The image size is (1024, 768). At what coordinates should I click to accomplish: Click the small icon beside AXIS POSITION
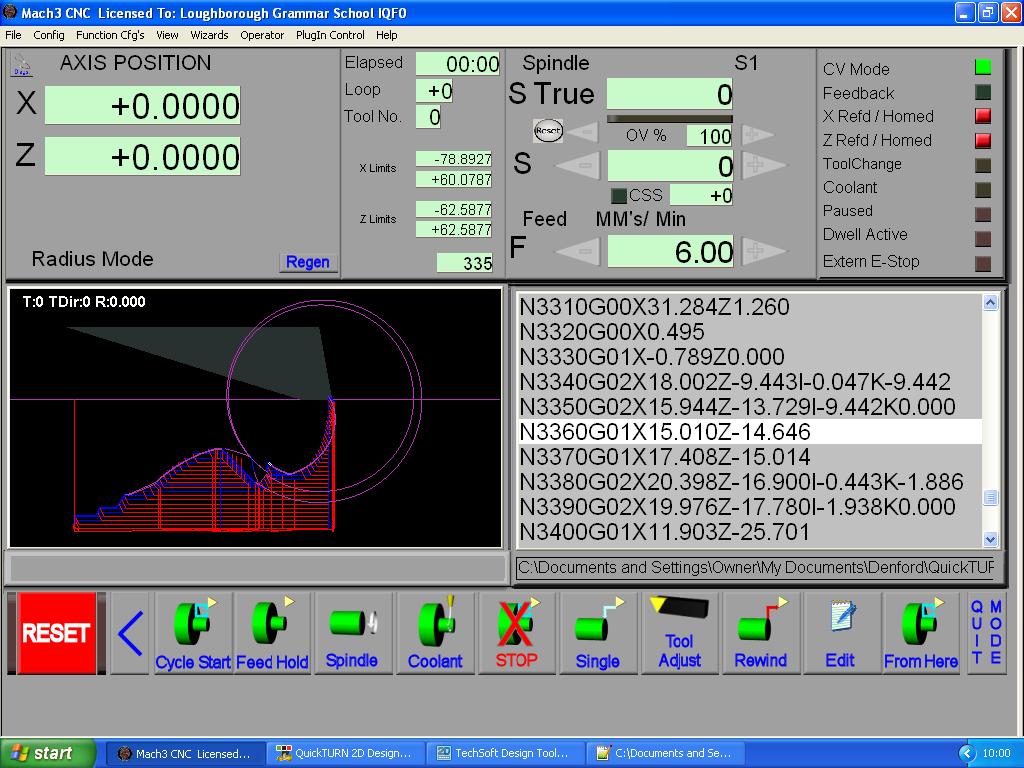click(22, 65)
